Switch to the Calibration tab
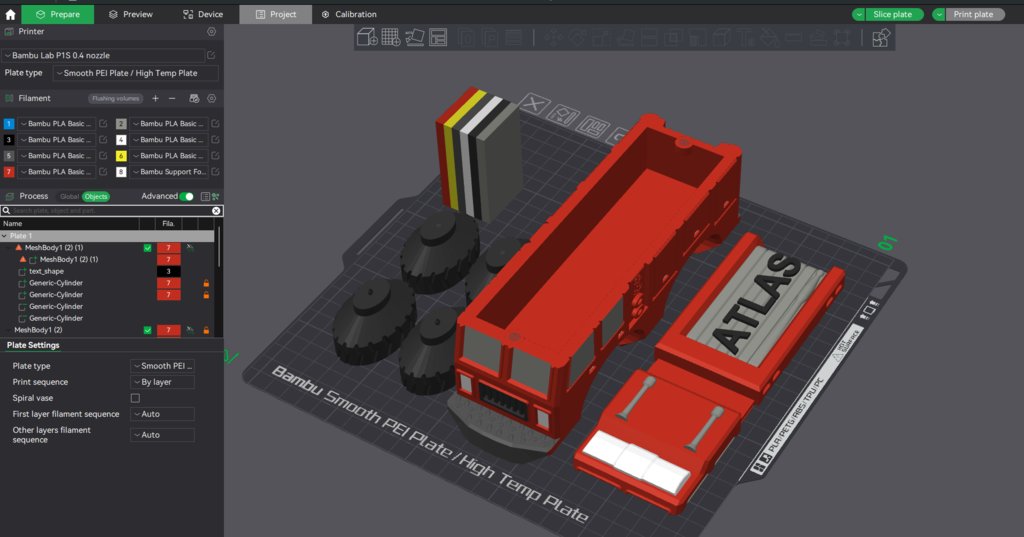 click(349, 14)
